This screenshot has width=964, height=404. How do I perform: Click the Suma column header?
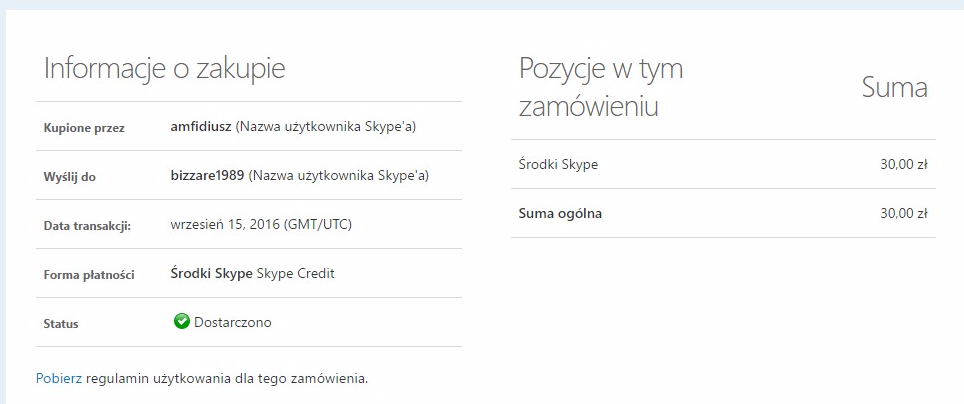[x=894, y=88]
